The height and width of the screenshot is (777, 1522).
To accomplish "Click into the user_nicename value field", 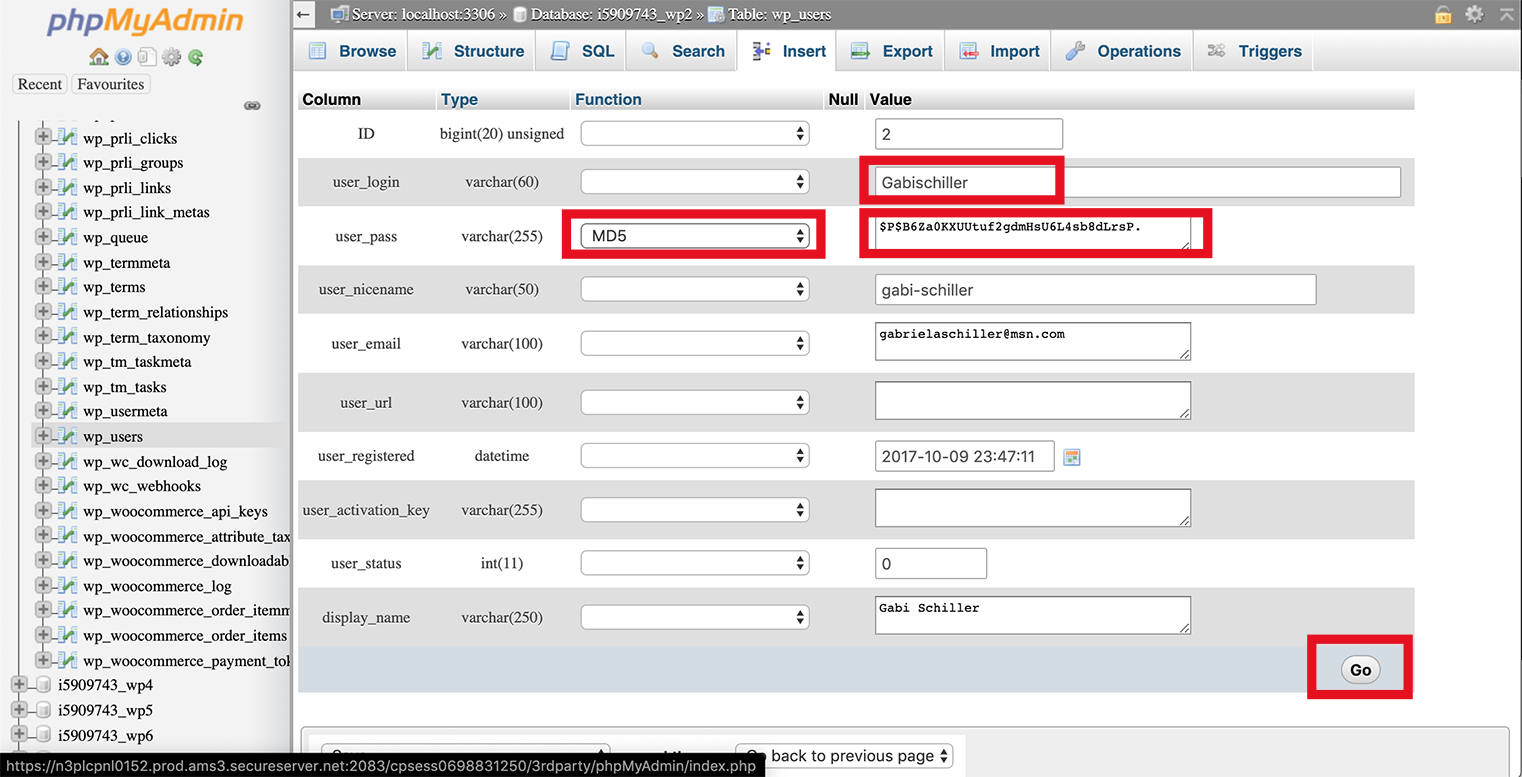I will pyautogui.click(x=1095, y=290).
